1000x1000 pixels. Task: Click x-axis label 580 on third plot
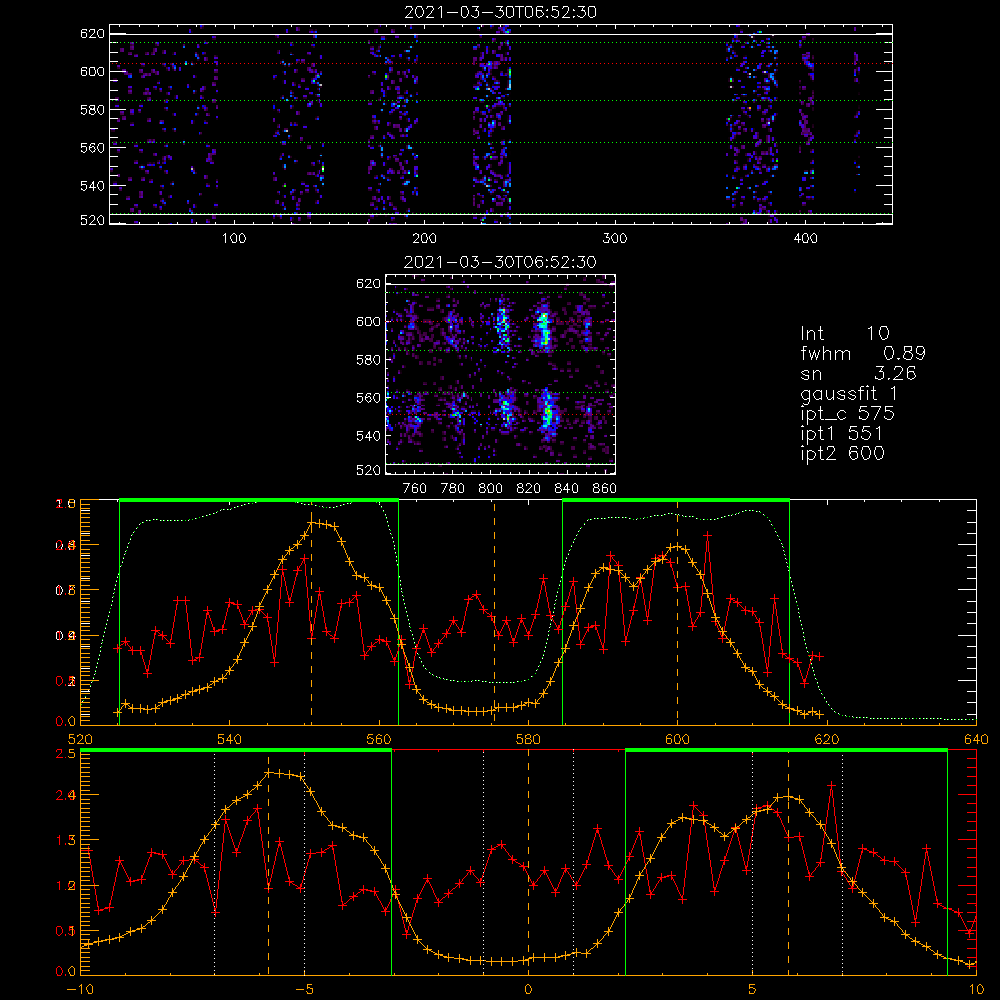pos(528,739)
